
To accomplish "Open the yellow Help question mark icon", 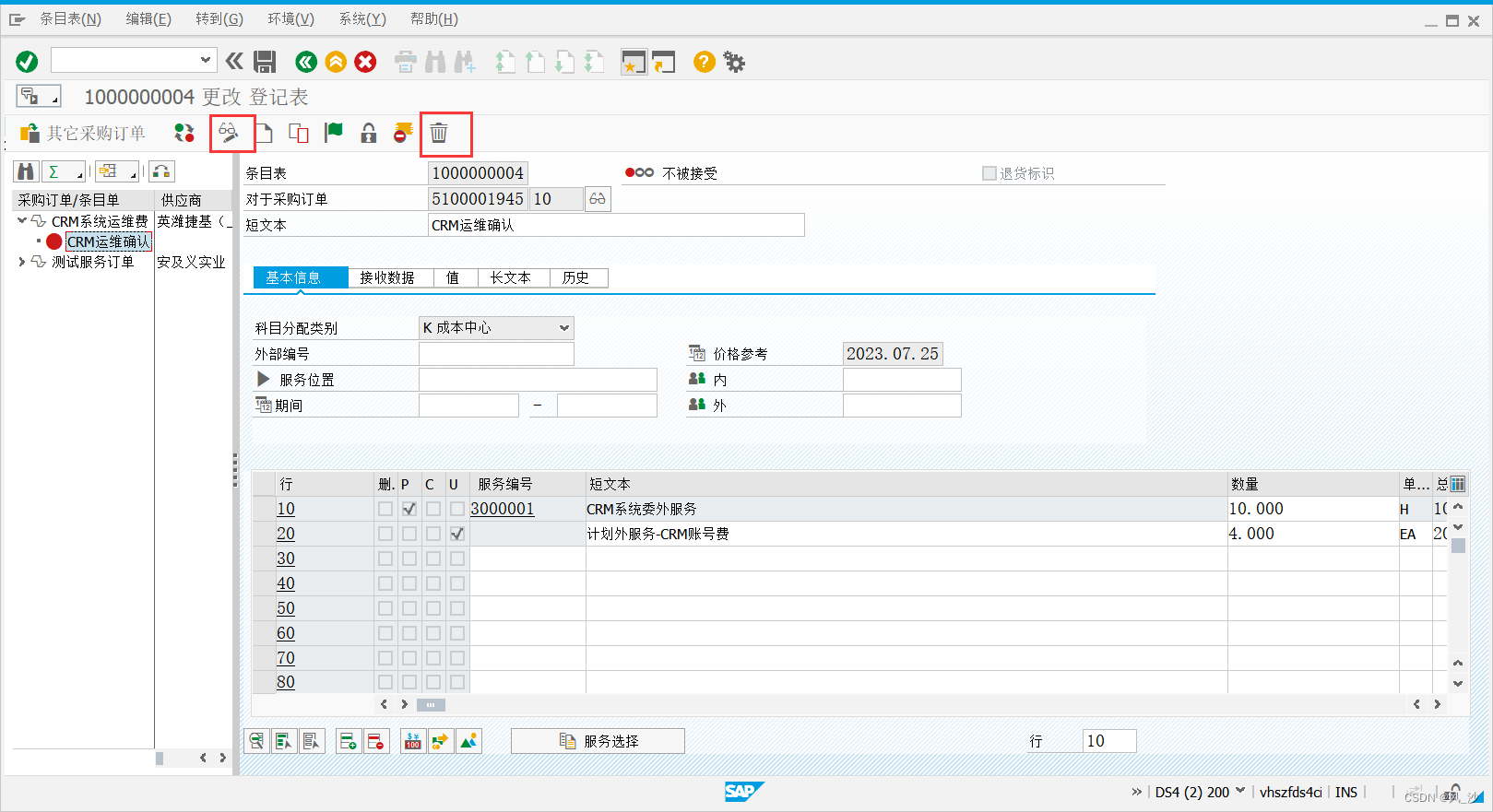I will click(704, 62).
